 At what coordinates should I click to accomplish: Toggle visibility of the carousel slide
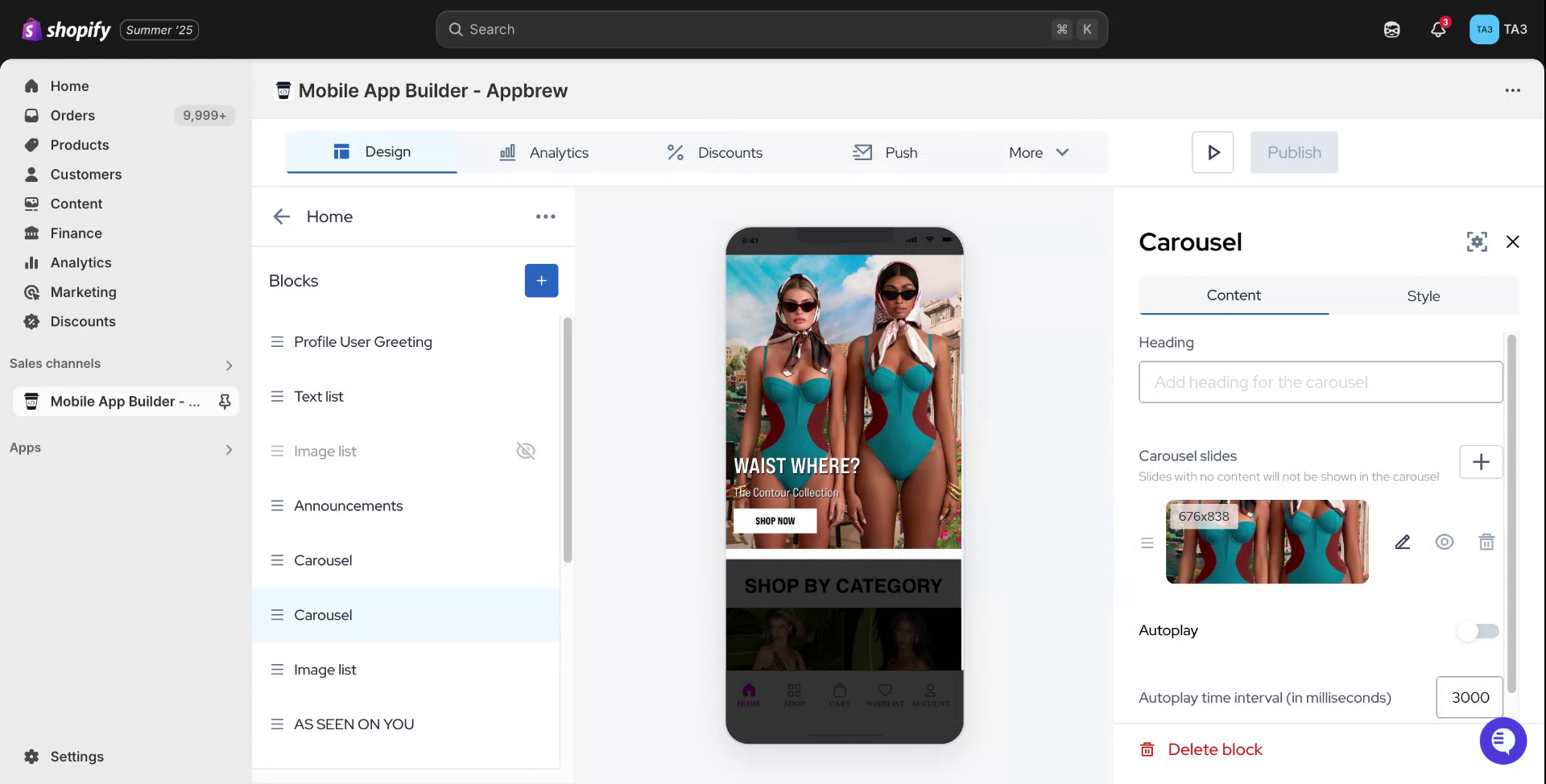[1445, 542]
